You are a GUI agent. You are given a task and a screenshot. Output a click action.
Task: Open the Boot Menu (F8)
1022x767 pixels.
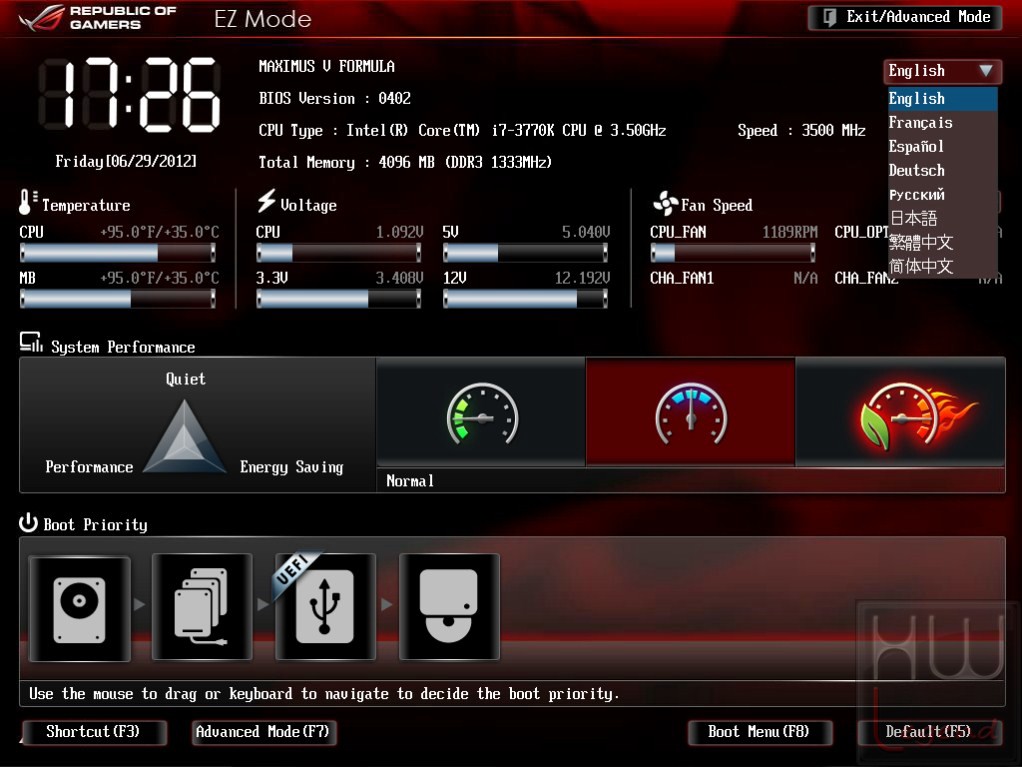pyautogui.click(x=759, y=732)
